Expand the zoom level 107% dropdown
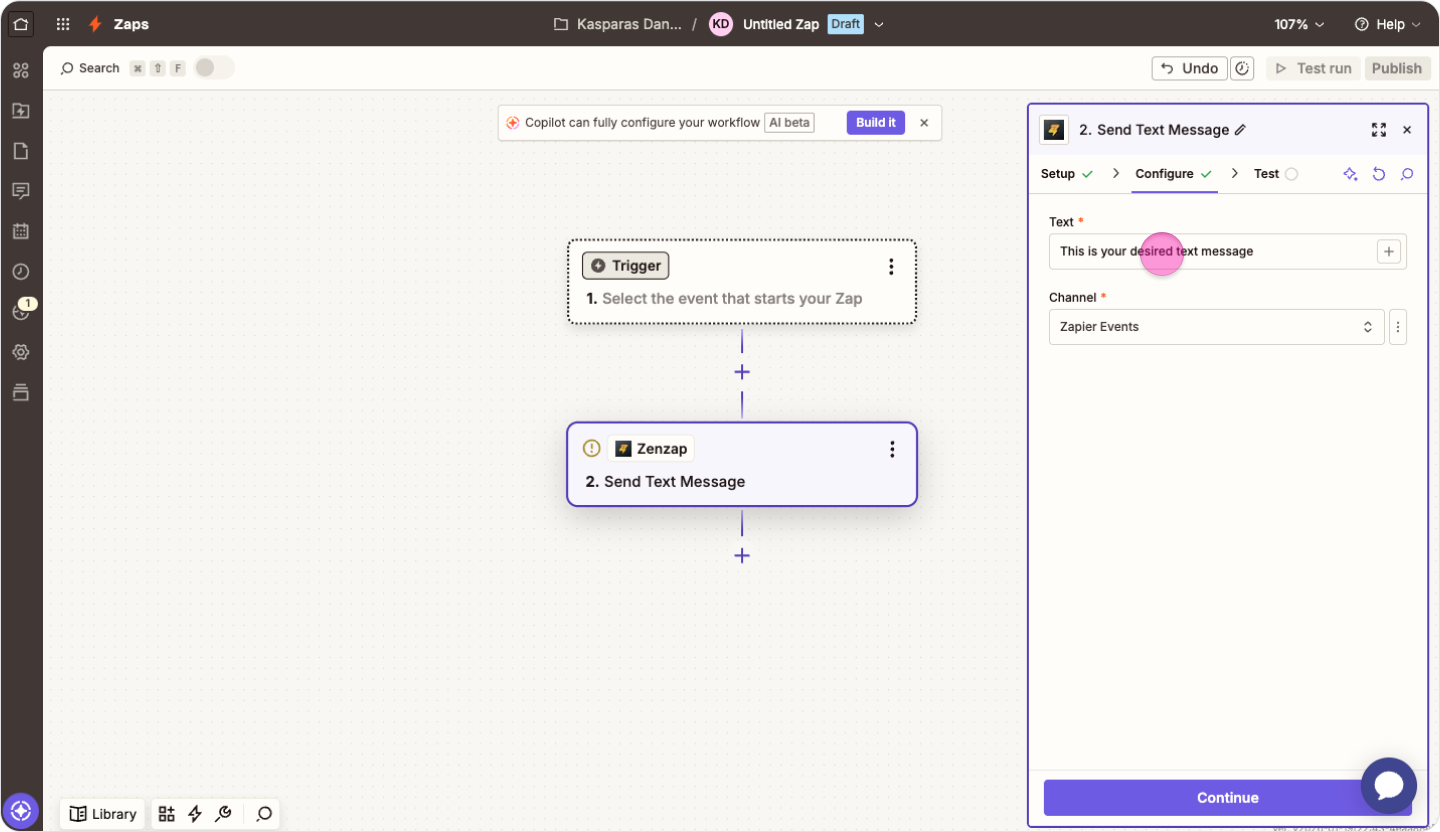This screenshot has height=832, width=1440. point(1299,24)
